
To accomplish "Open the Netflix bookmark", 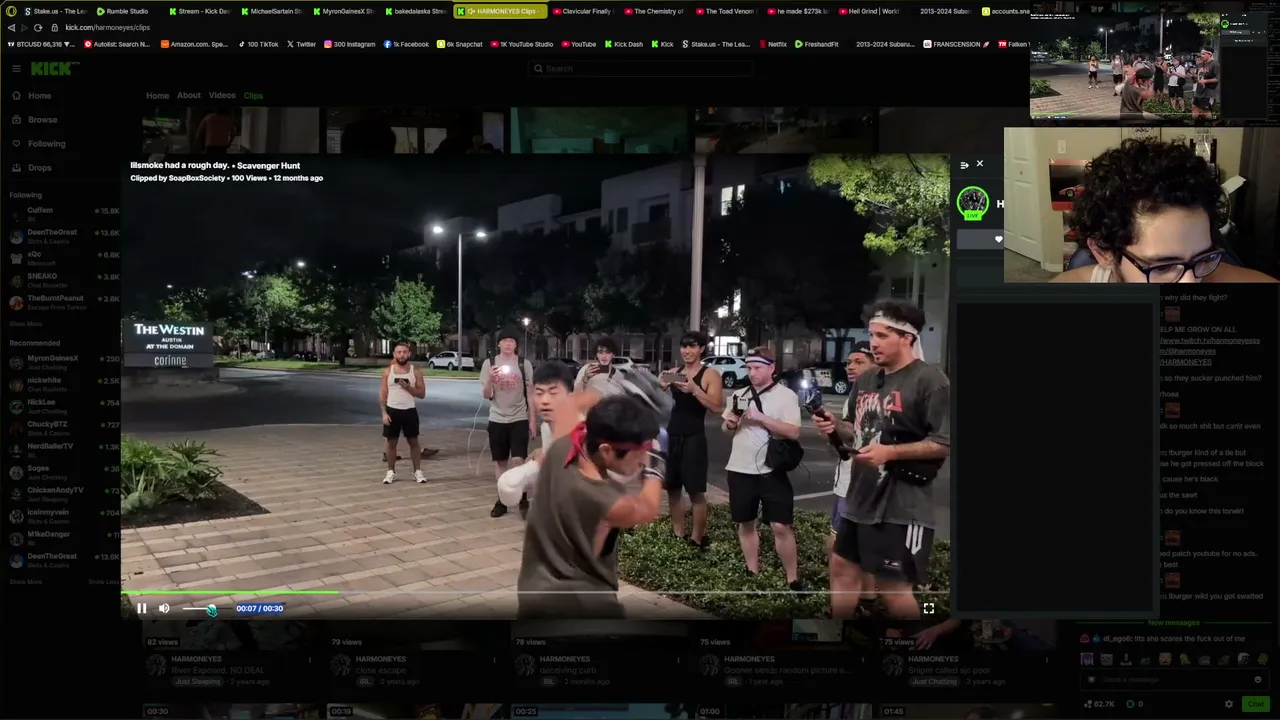I will tap(772, 44).
